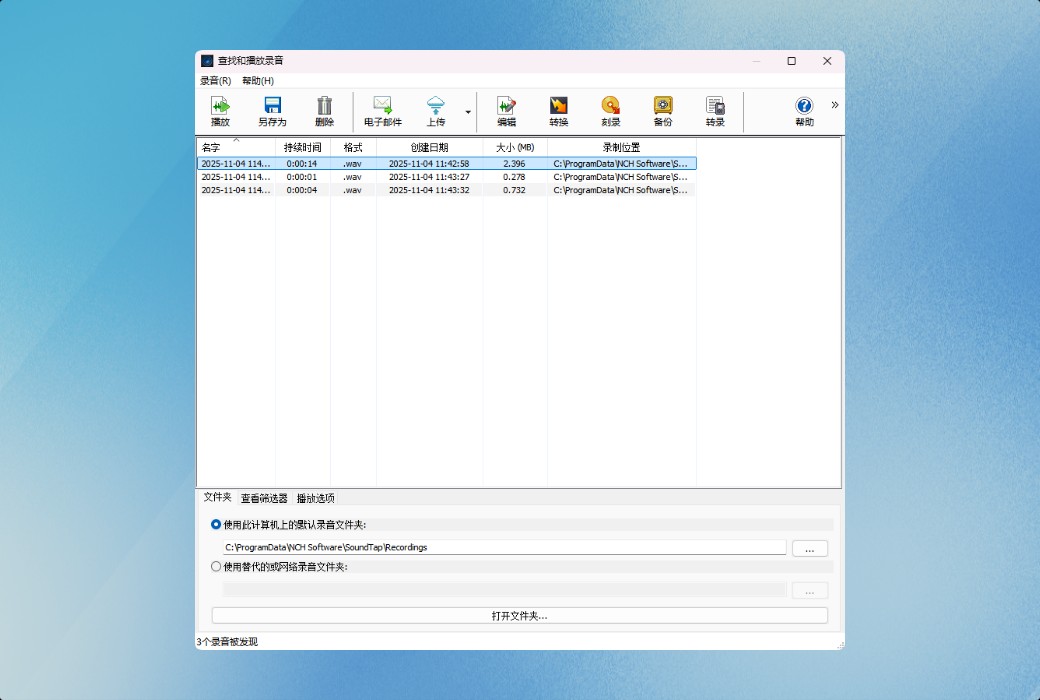
Task: Open the 电子邮件 (Email) tool
Action: click(382, 110)
